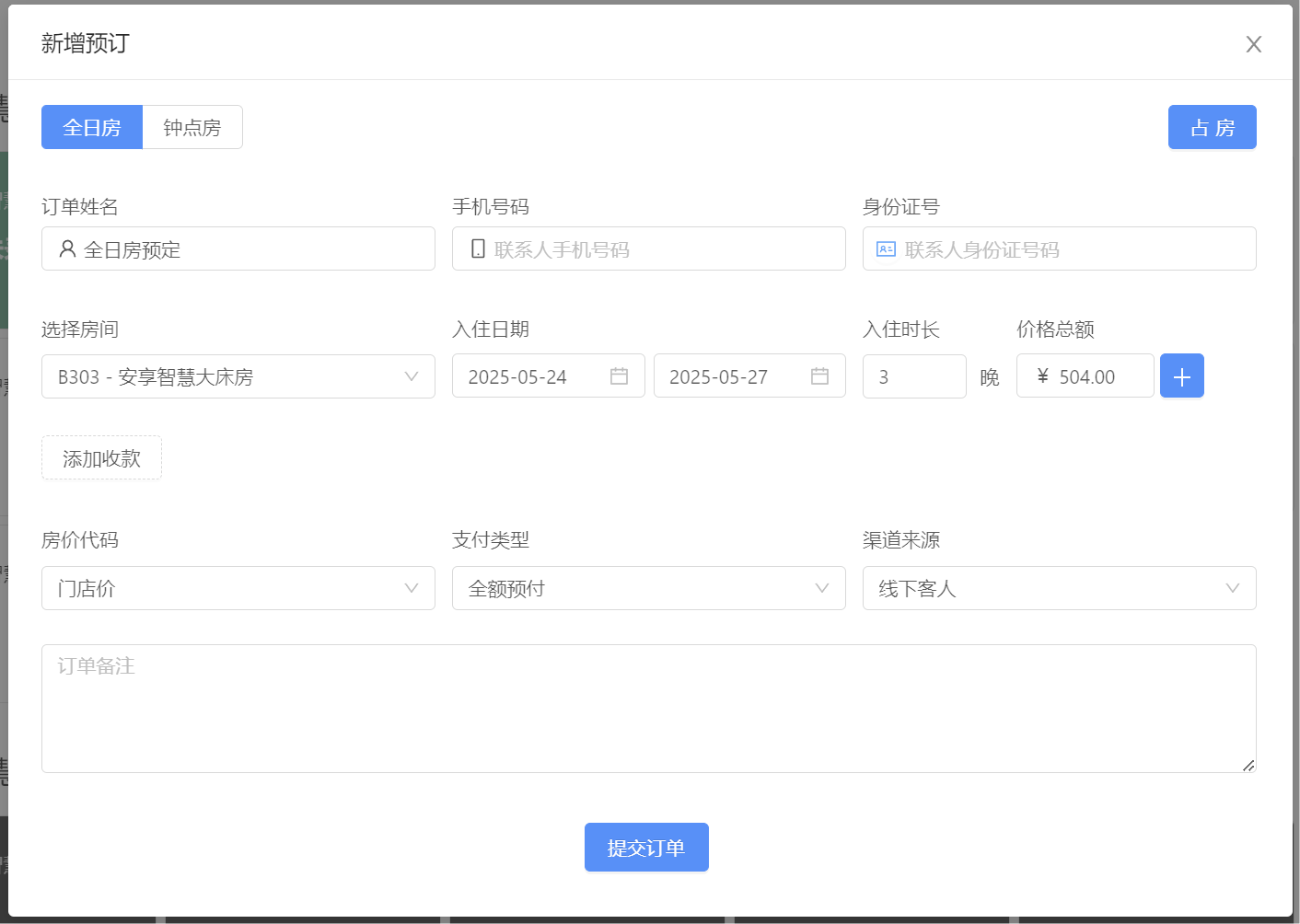Open the 渠道来源 dropdown showing 线下客人
The width and height of the screenshot is (1300, 924).
click(1060, 588)
